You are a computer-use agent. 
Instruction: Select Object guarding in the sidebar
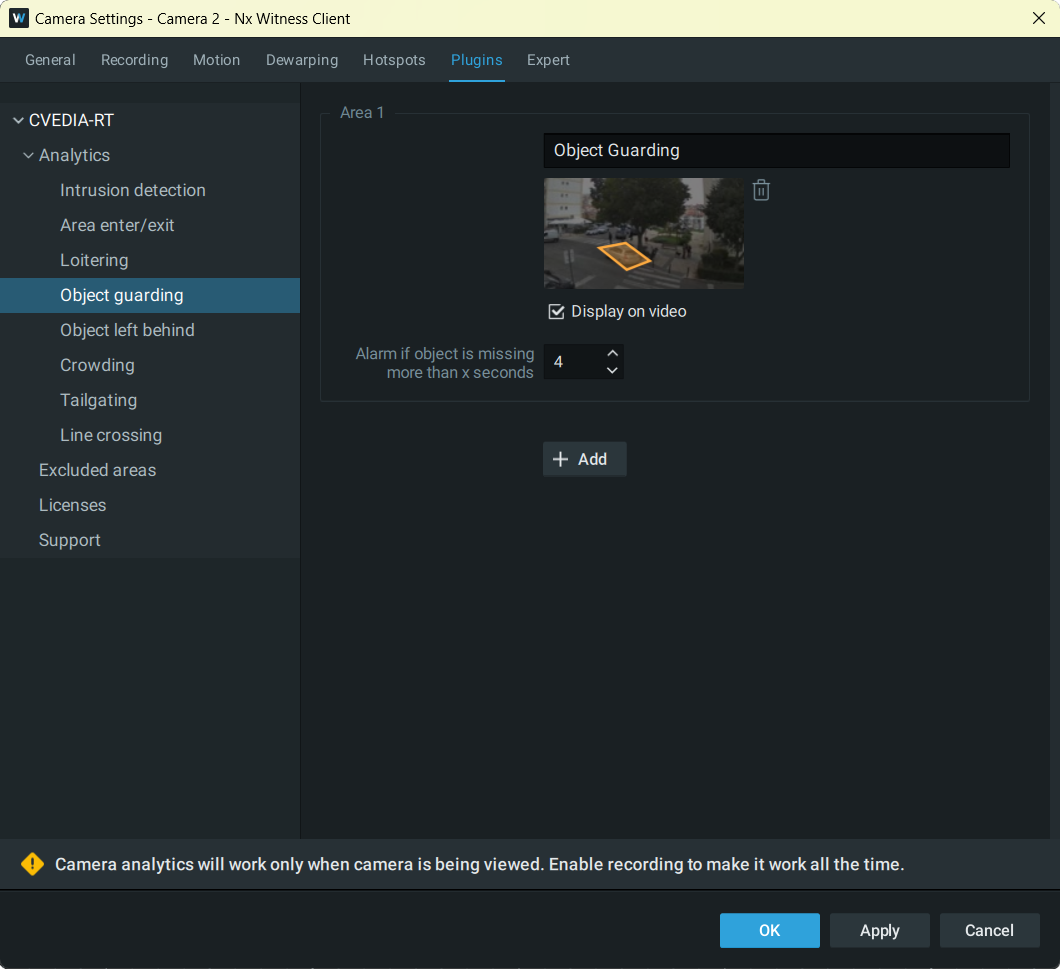pyautogui.click(x=150, y=296)
